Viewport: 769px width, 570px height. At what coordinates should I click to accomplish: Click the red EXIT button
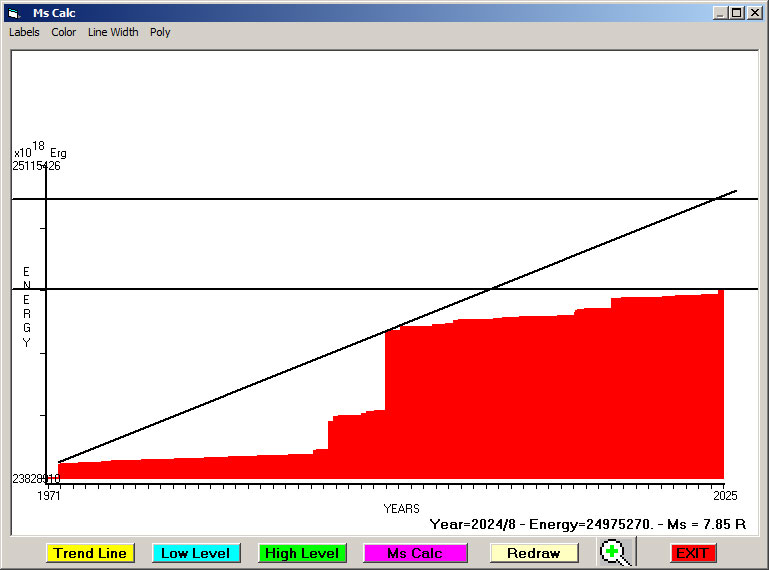point(692,553)
